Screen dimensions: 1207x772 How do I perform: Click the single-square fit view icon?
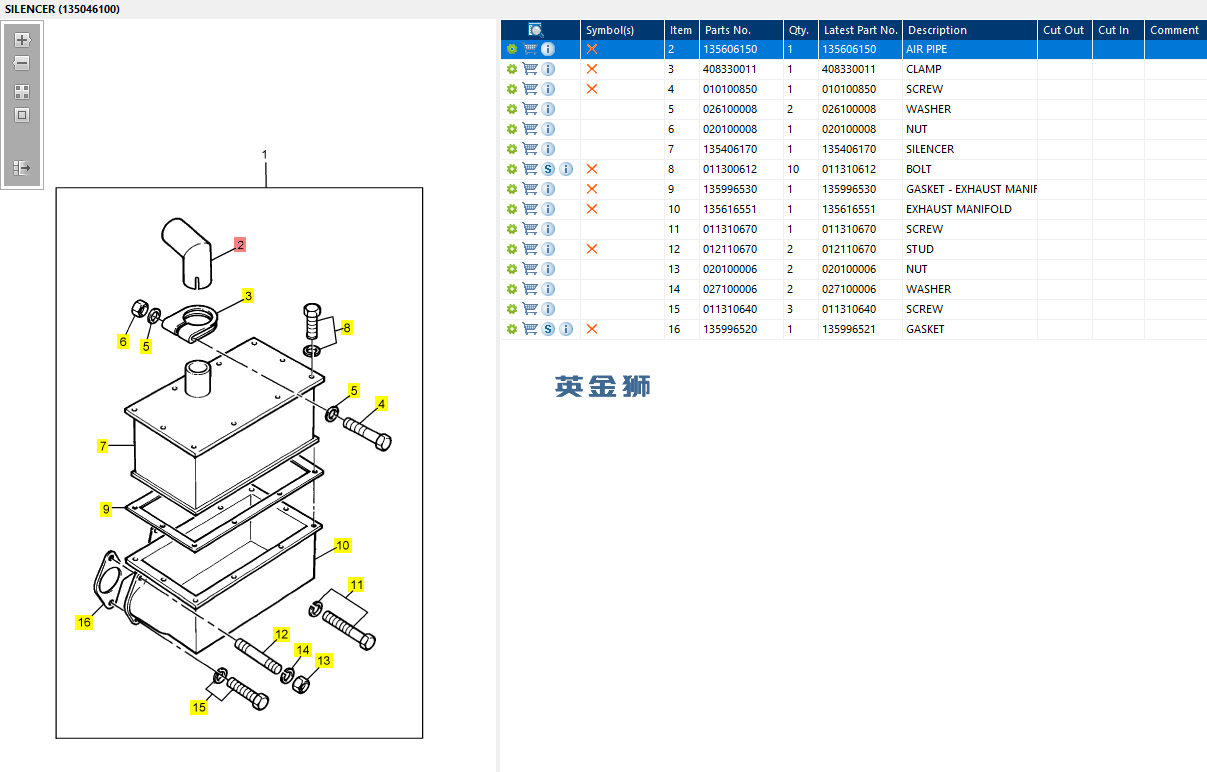[22, 115]
